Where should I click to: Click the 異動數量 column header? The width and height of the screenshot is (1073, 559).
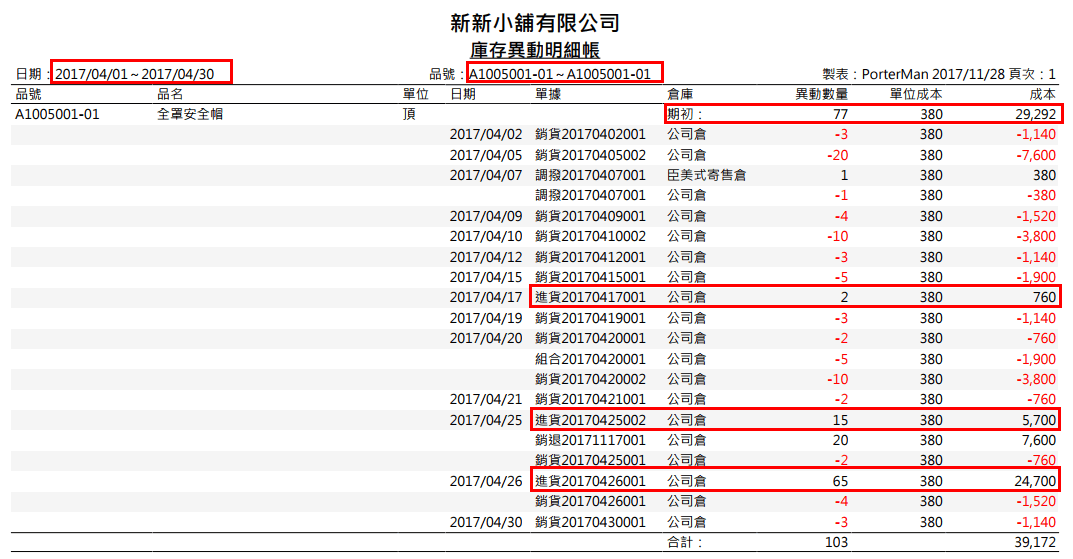tap(821, 94)
